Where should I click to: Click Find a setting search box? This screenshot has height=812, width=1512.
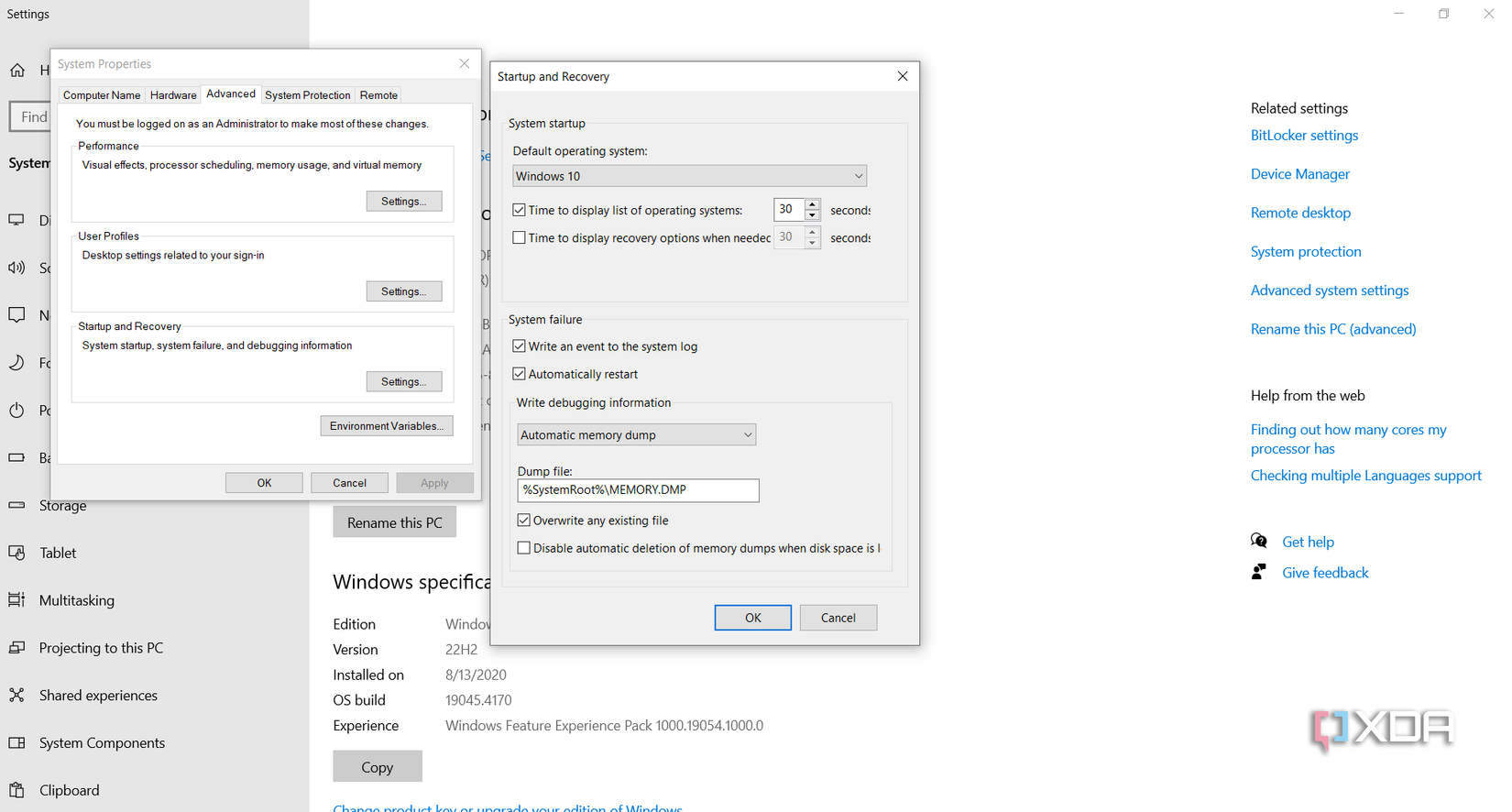[x=29, y=116]
